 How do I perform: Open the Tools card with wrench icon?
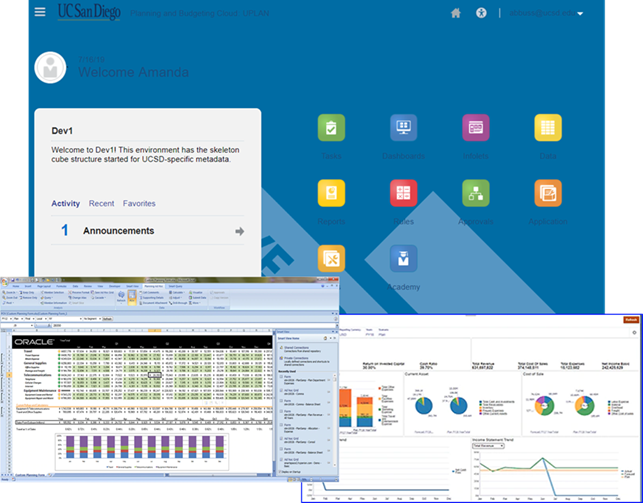pos(331,259)
